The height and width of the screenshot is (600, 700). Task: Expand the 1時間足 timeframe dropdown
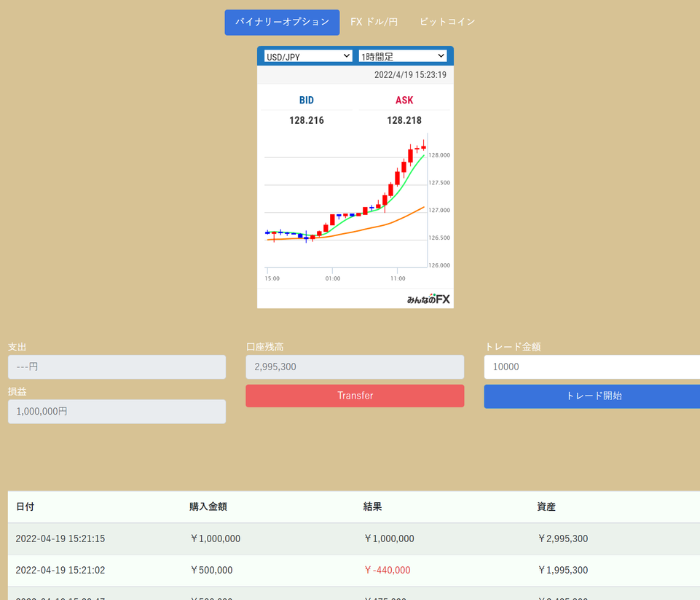tap(402, 57)
